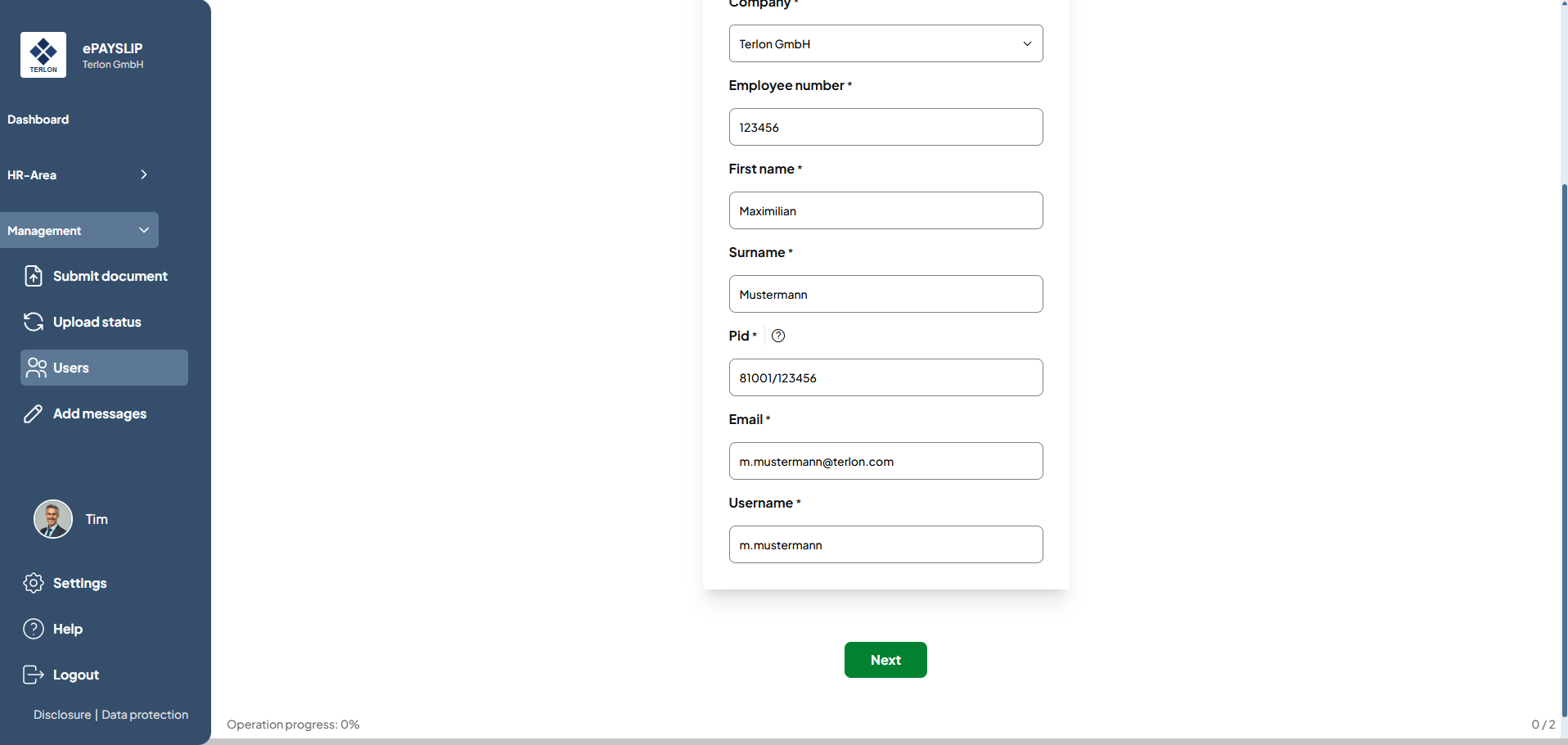
Task: Open Settings via the gear icon
Action: click(x=33, y=583)
